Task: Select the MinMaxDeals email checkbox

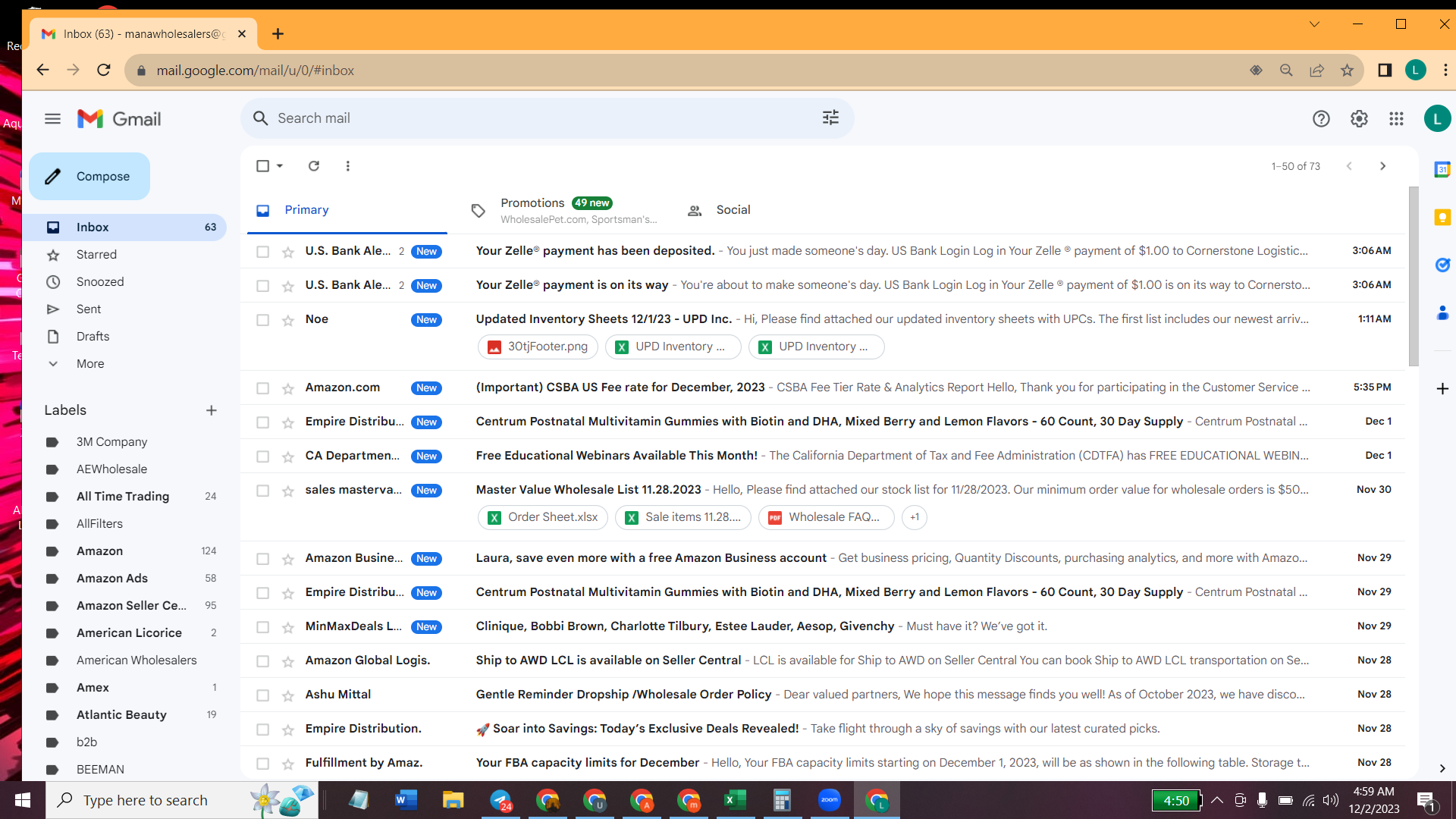Action: 262,627
